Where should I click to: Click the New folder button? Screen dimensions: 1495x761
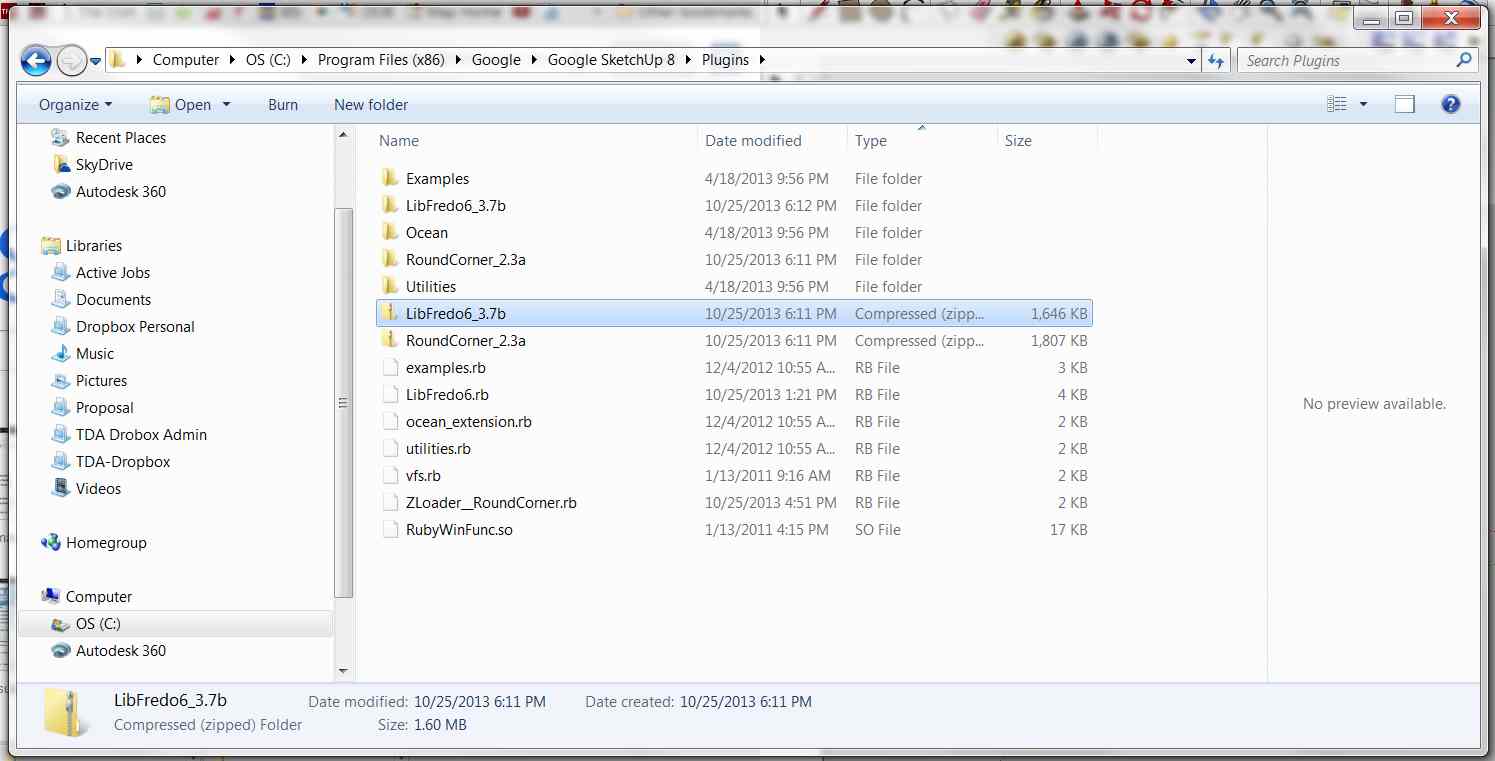point(371,105)
